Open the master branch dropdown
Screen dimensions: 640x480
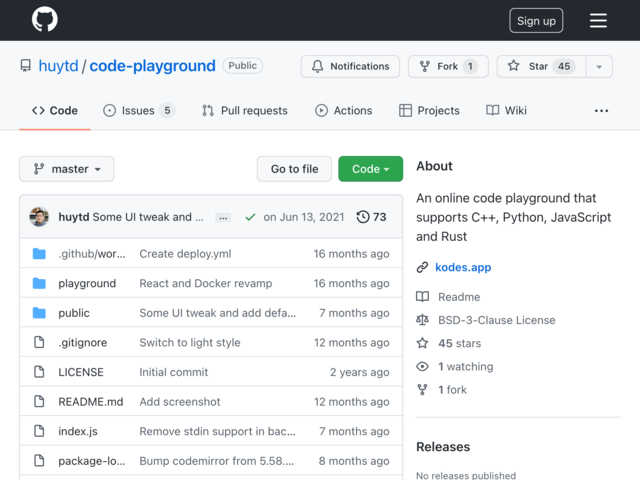point(67,169)
